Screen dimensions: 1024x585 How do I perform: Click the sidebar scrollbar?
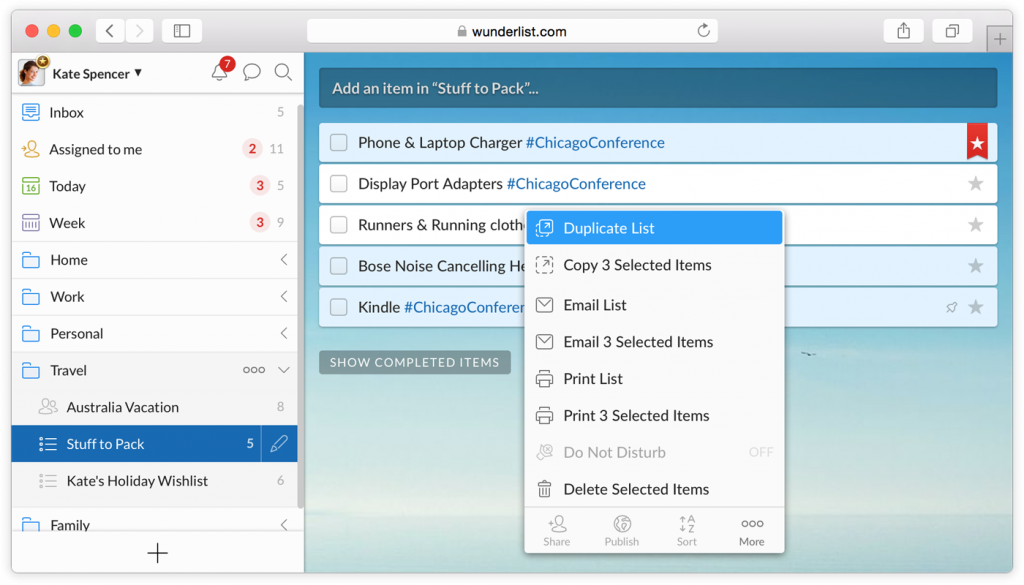click(300, 306)
